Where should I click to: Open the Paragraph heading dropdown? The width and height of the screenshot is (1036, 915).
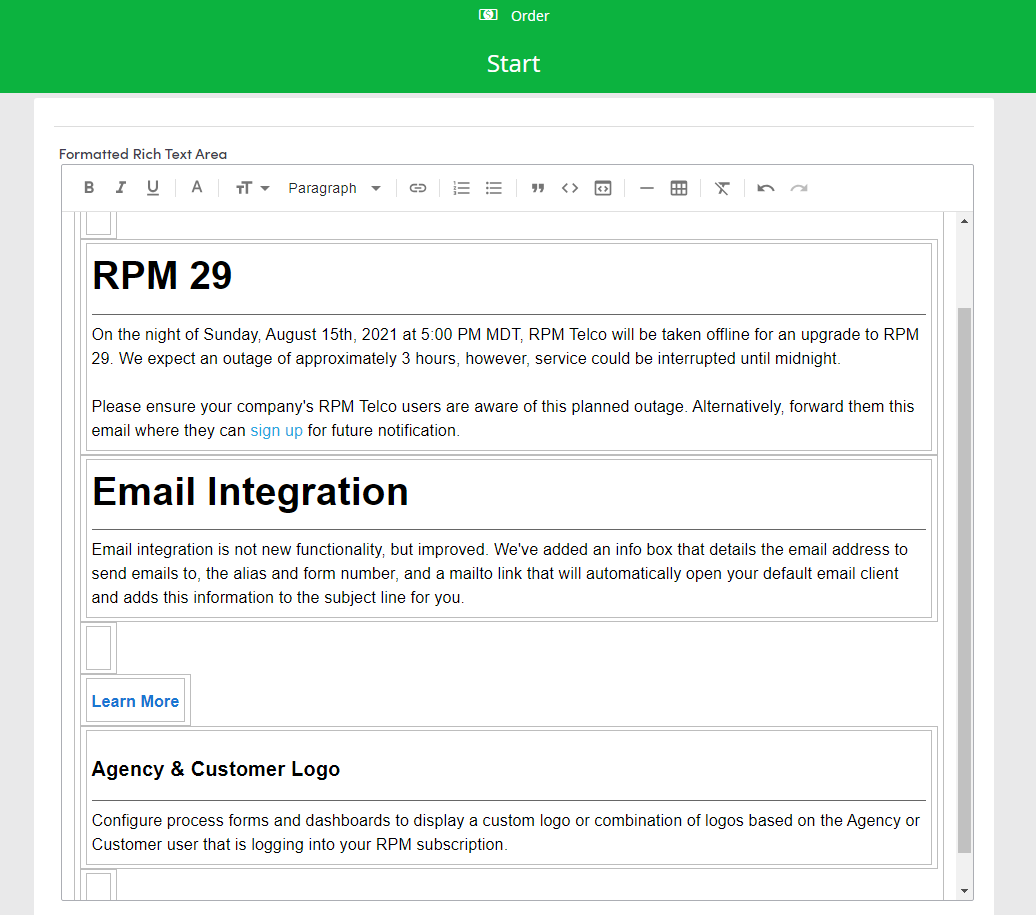pyautogui.click(x=334, y=188)
